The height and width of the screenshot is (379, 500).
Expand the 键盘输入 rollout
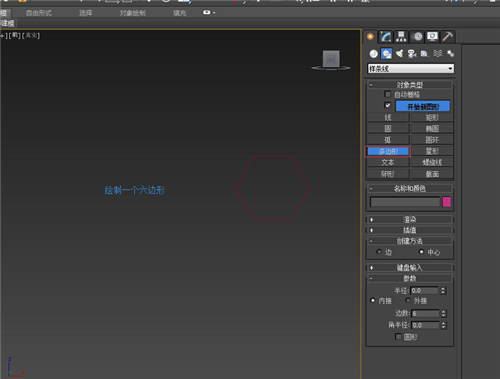tap(410, 267)
